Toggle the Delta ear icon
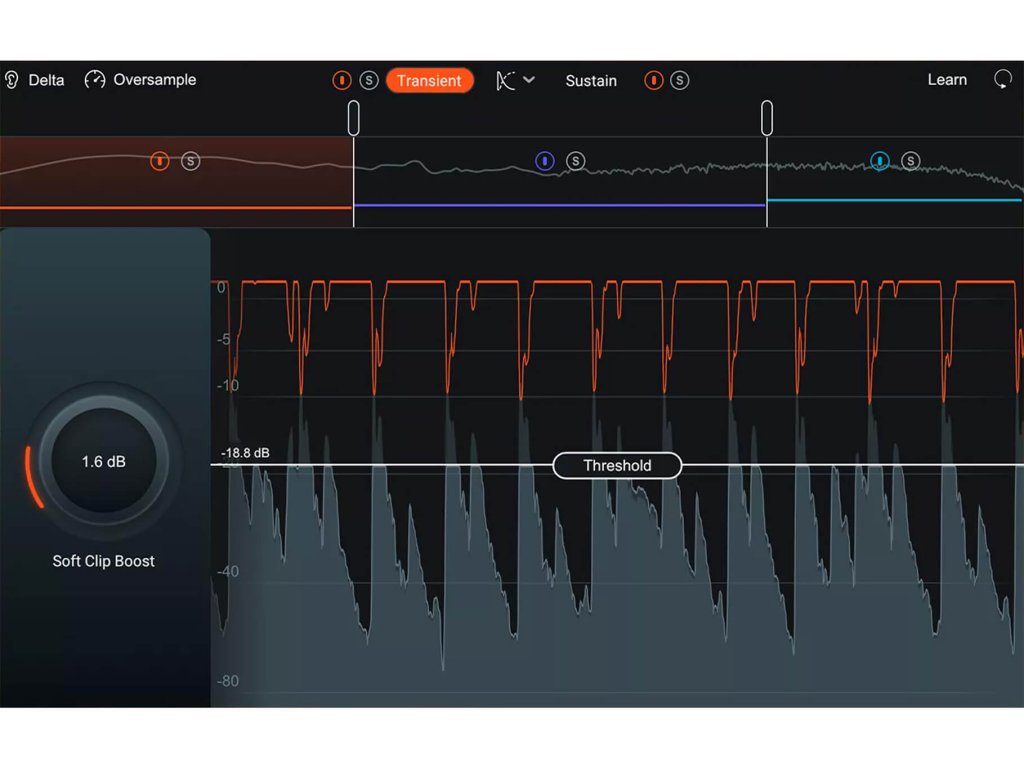The image size is (1024, 768). [x=12, y=80]
